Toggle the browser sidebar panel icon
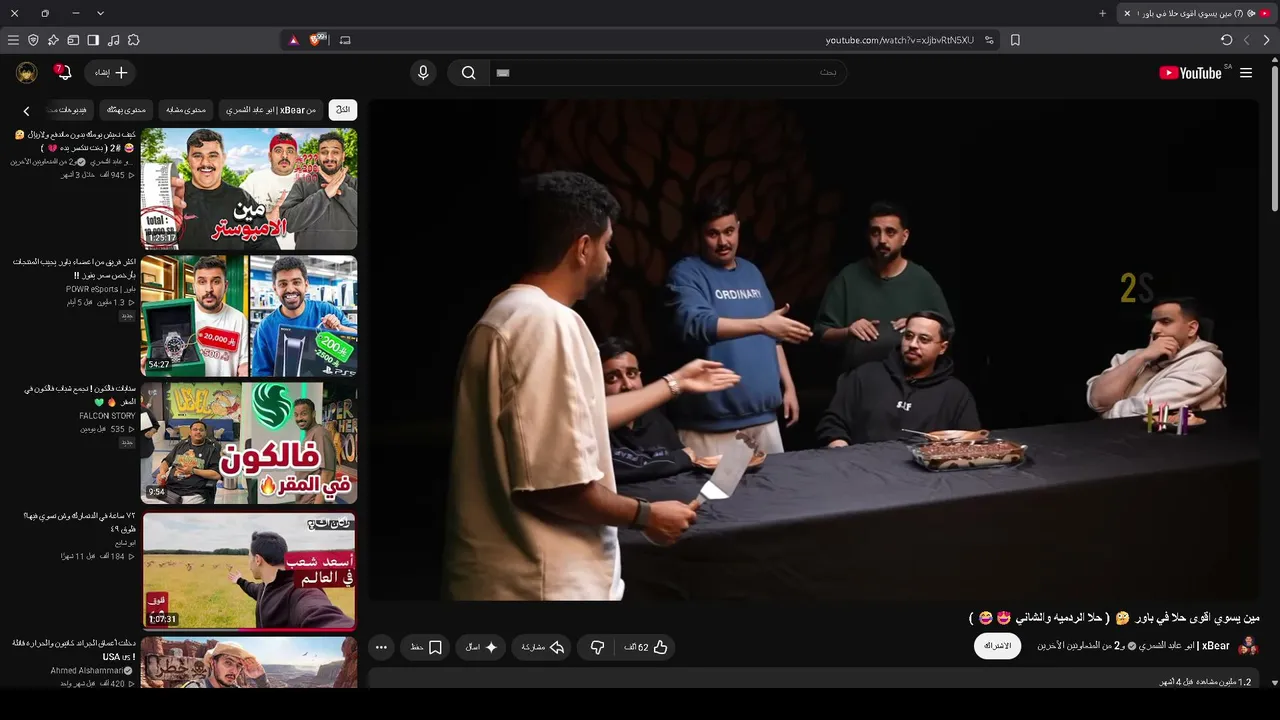Image resolution: width=1280 pixels, height=720 pixels. point(93,40)
